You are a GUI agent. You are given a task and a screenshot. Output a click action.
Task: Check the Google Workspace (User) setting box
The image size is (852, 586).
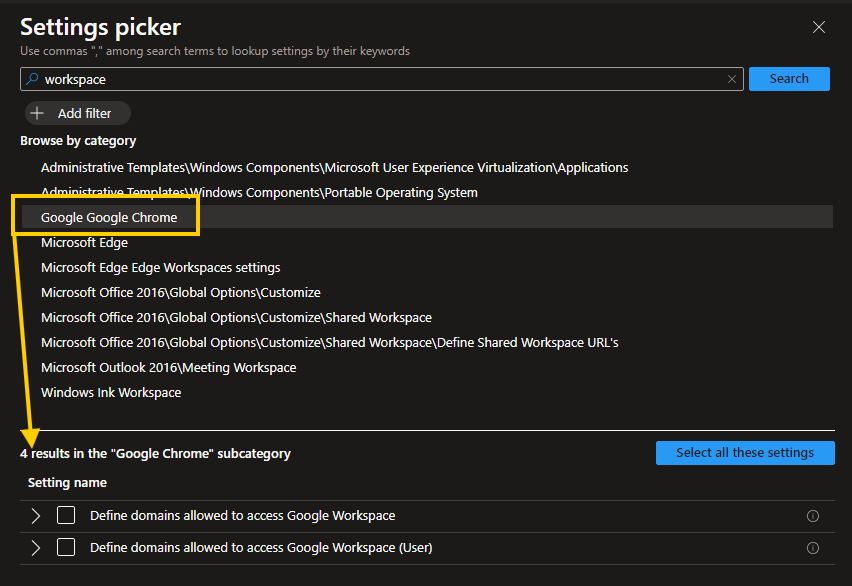[x=66, y=548]
